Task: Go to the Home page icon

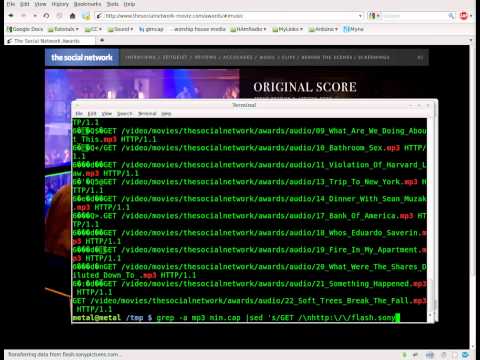Action: tap(72, 16)
